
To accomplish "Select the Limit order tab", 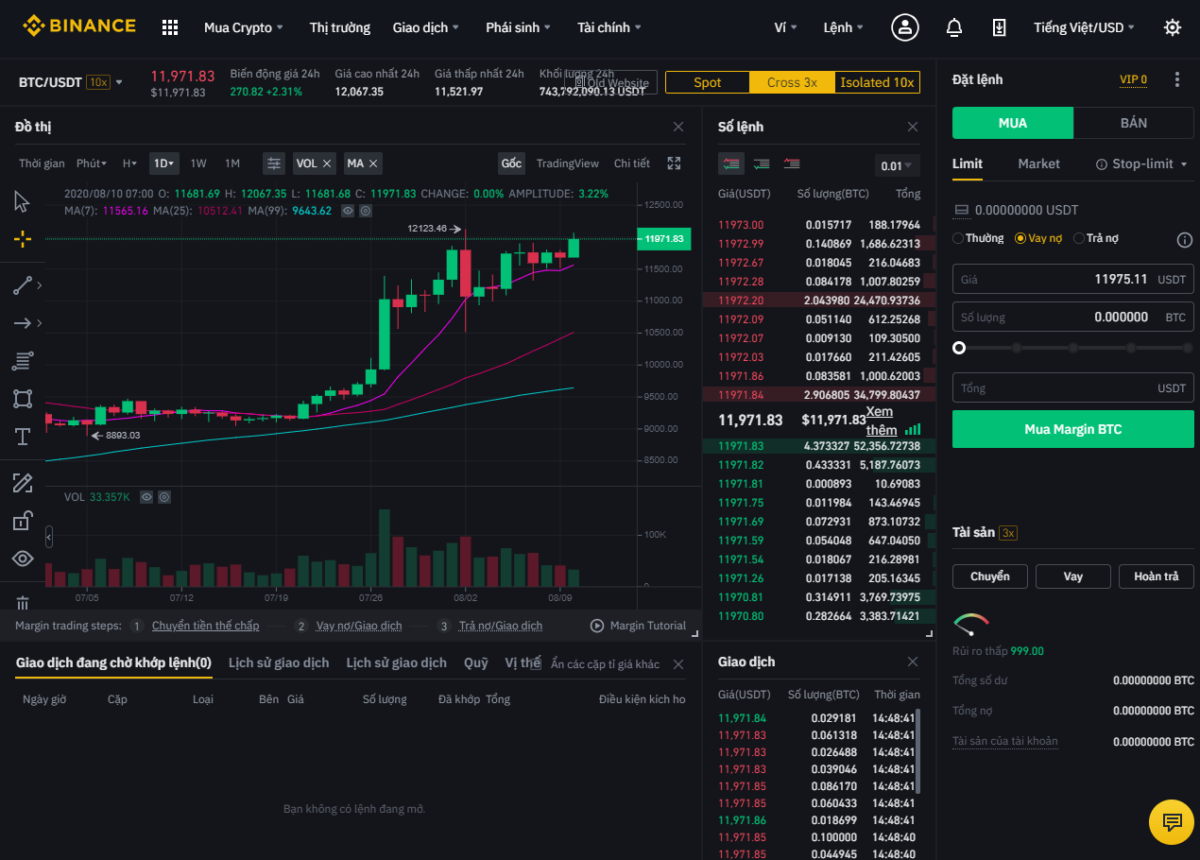I will pos(967,164).
